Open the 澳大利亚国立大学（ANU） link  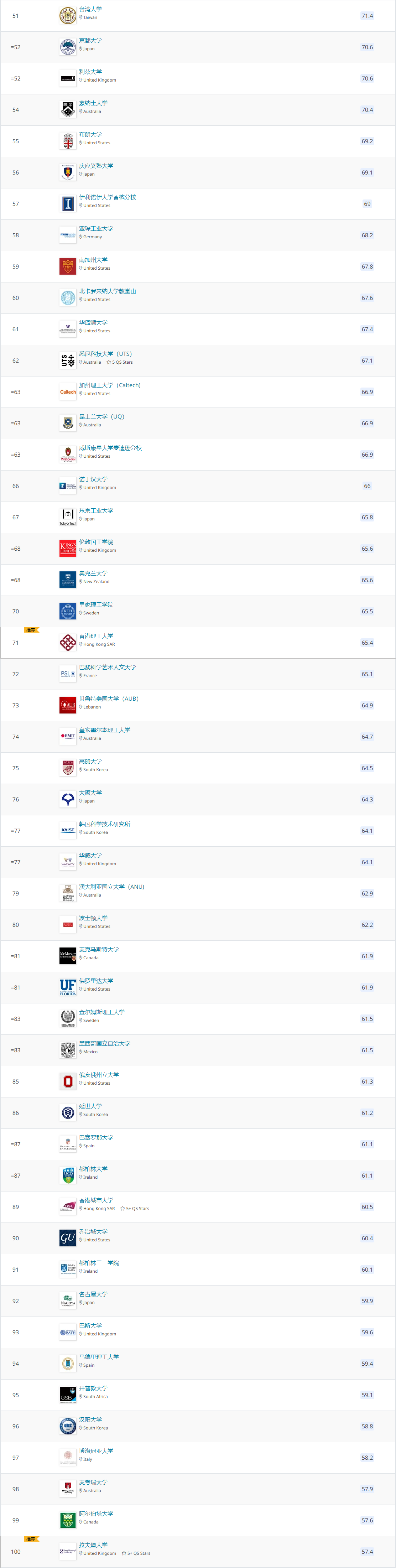point(111,887)
